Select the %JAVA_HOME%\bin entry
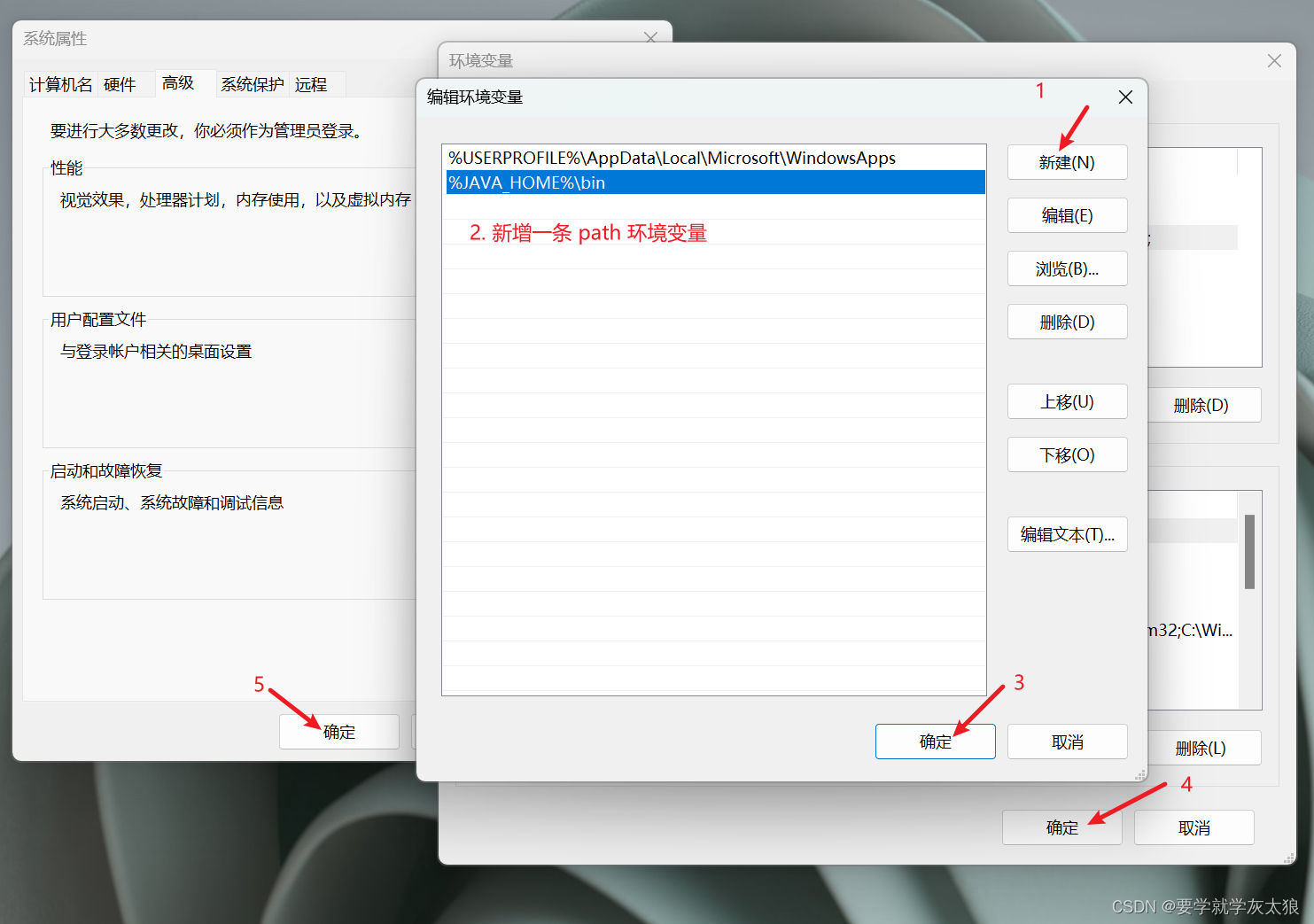Viewport: 1314px width, 924px height. coord(714,182)
